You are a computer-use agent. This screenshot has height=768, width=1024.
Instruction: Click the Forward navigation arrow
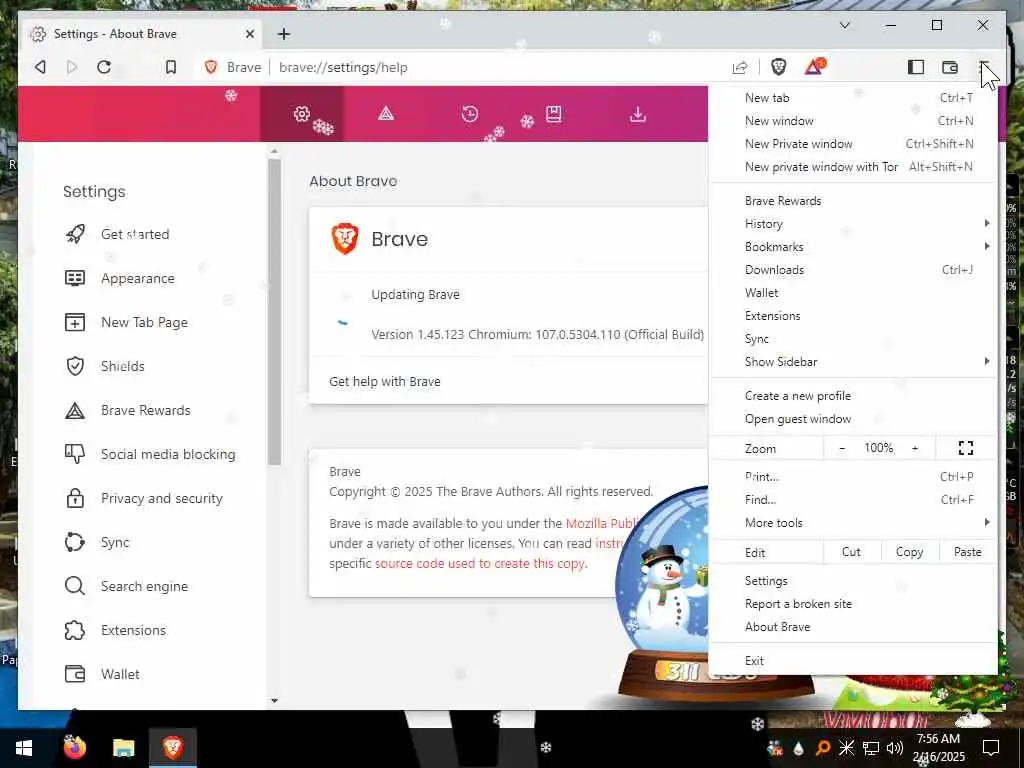click(72, 67)
